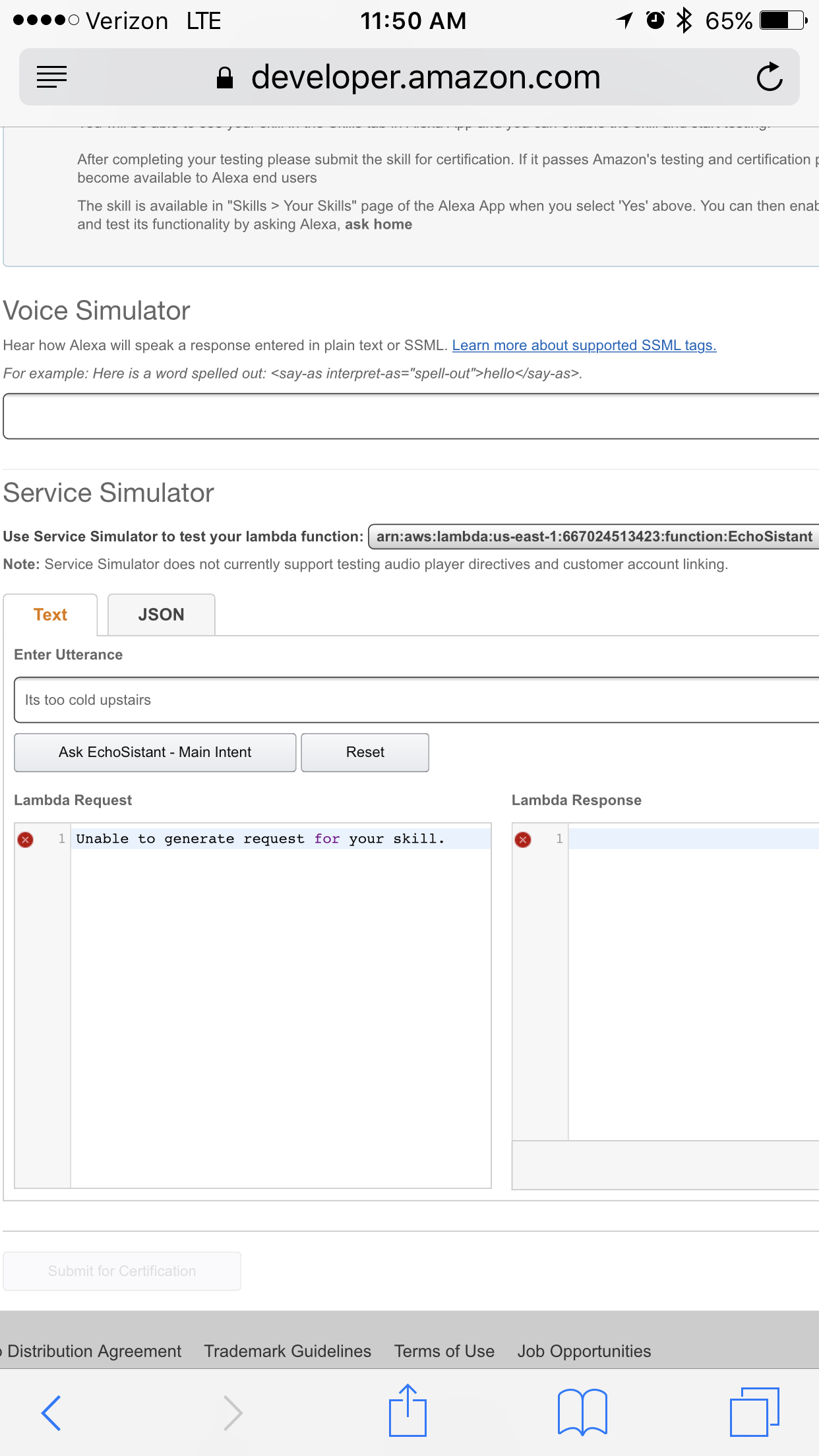Click the 'ask home' bold text
The width and height of the screenshot is (819, 1456).
coord(379,224)
